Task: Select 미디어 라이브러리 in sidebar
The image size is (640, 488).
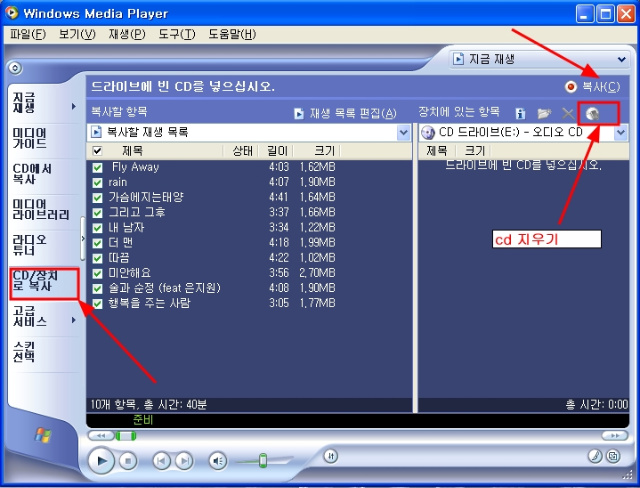Action: click(x=41, y=209)
